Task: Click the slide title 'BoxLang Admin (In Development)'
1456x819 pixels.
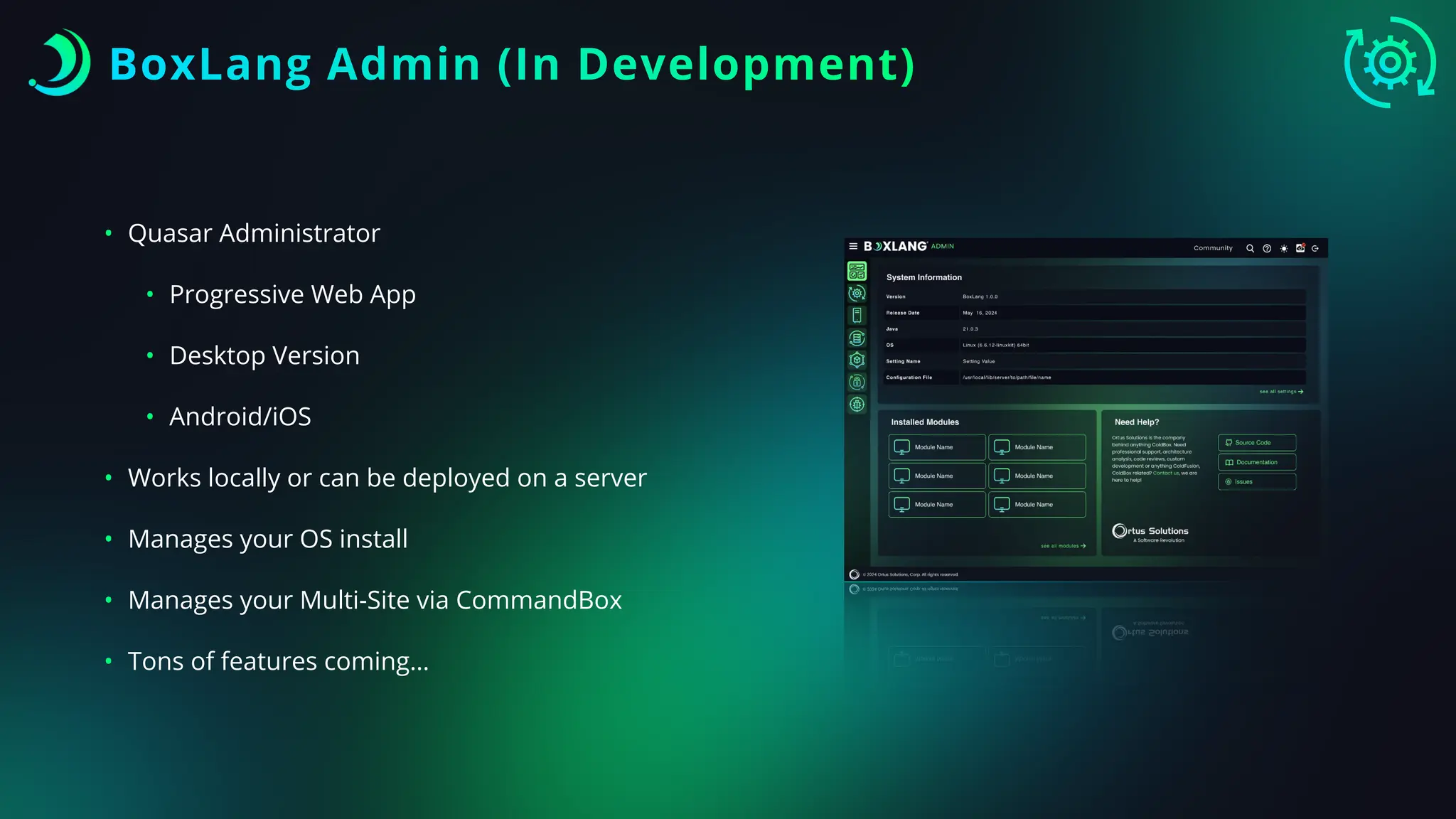Action: (512, 64)
